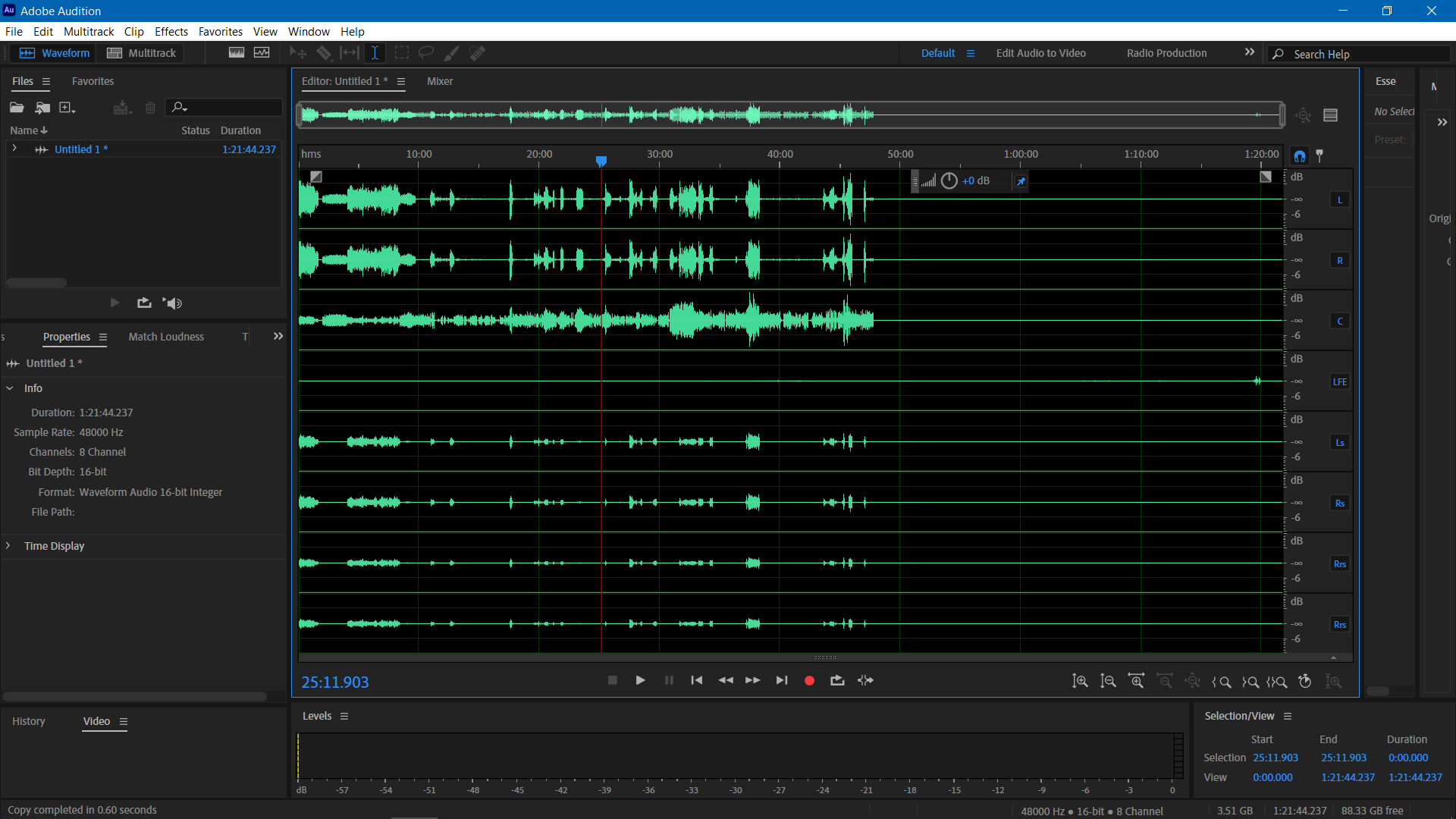
Task: Click the Search Help field
Action: point(1359,54)
